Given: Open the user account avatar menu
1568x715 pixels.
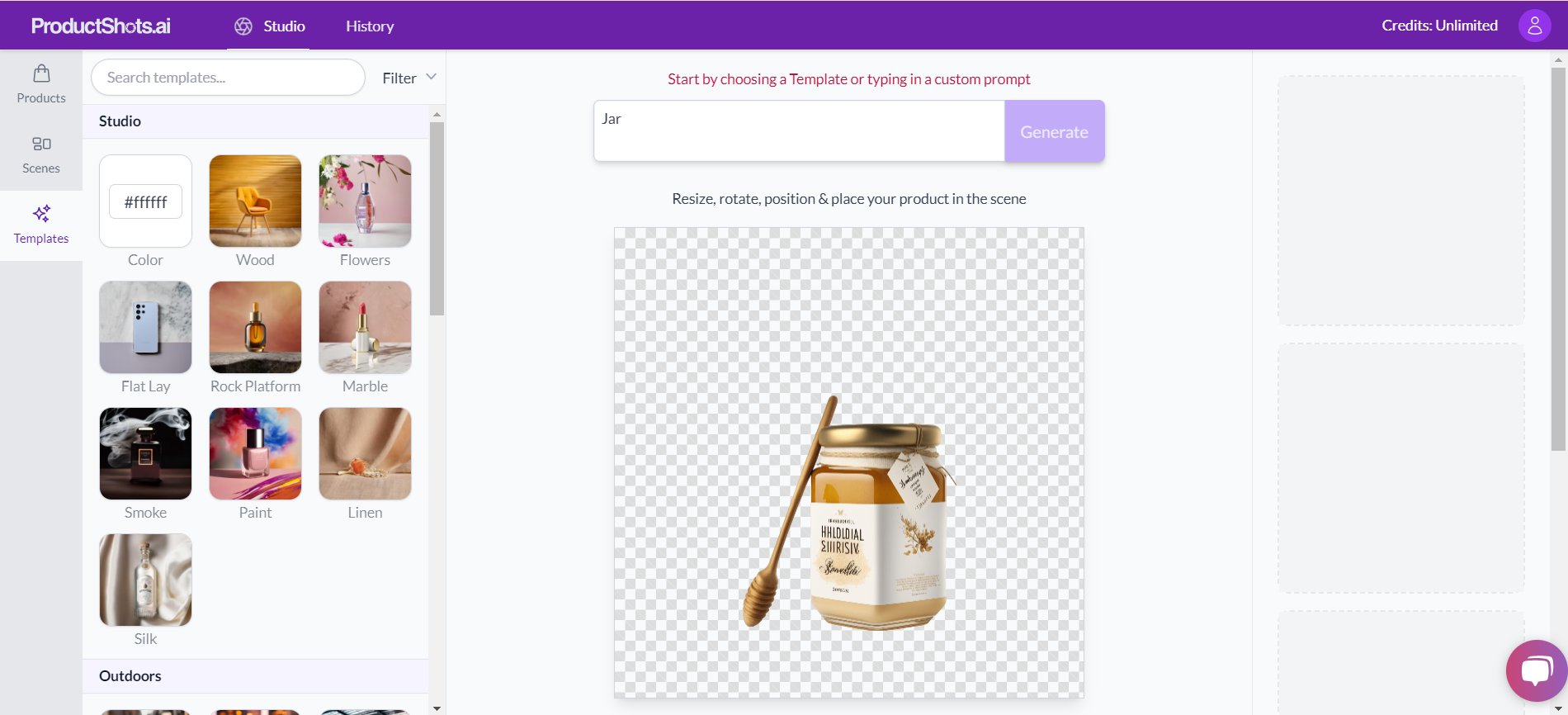Looking at the screenshot, I should [x=1534, y=26].
